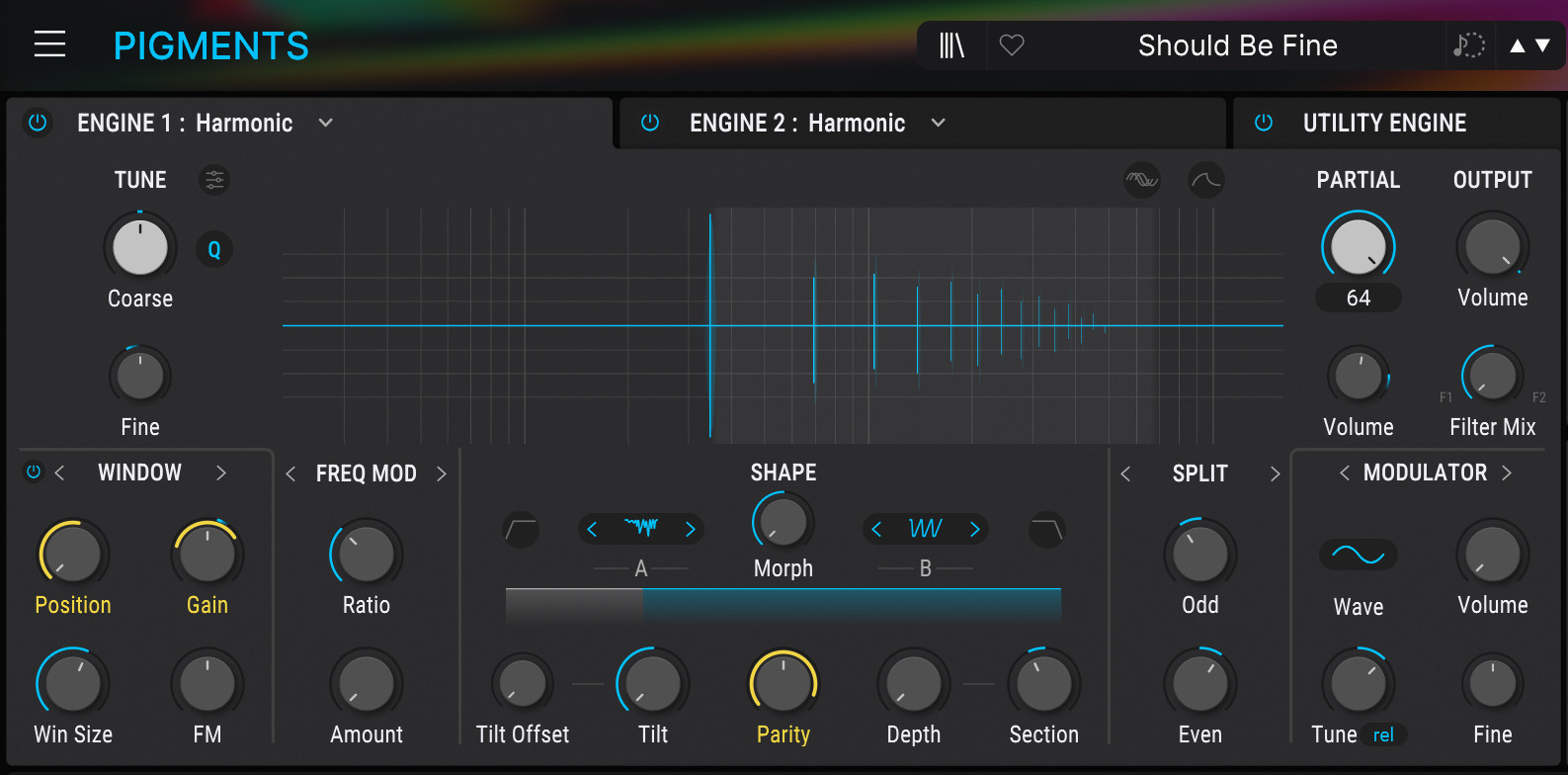Image resolution: width=1568 pixels, height=775 pixels.
Task: Click the Freq Mod Amount knob
Action: [367, 684]
